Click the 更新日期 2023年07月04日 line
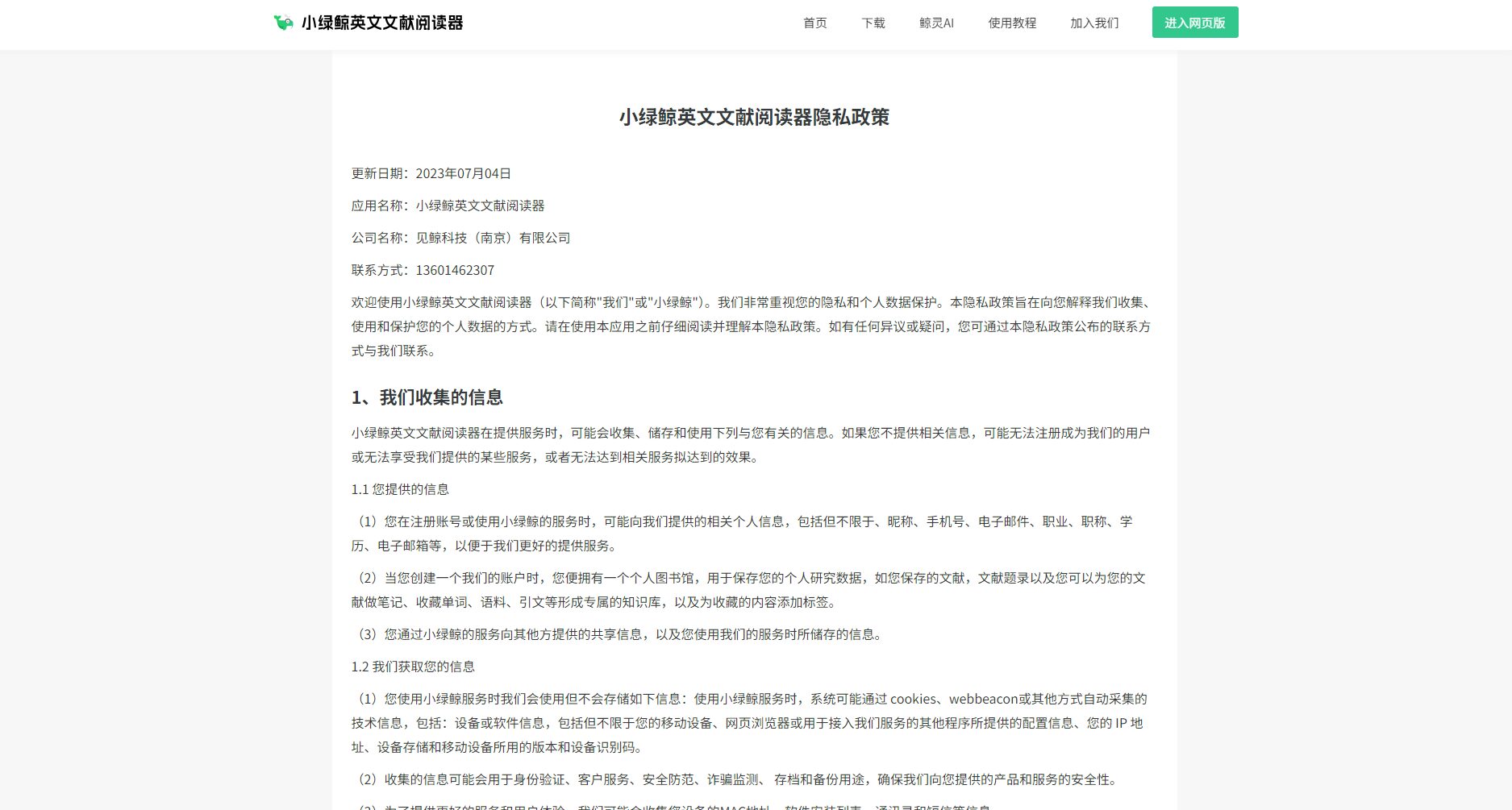 [431, 173]
